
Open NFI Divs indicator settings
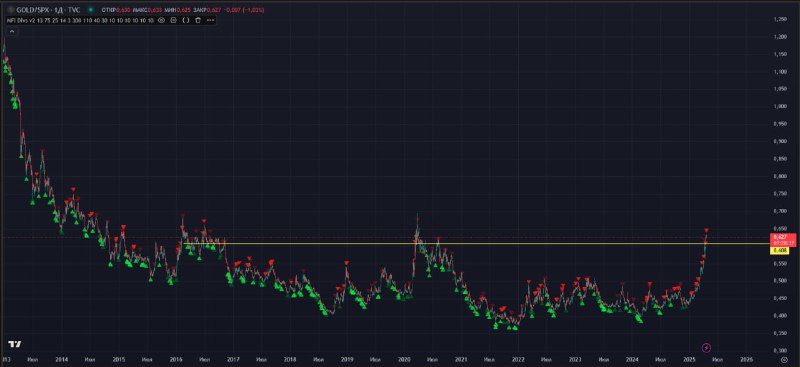[173, 20]
